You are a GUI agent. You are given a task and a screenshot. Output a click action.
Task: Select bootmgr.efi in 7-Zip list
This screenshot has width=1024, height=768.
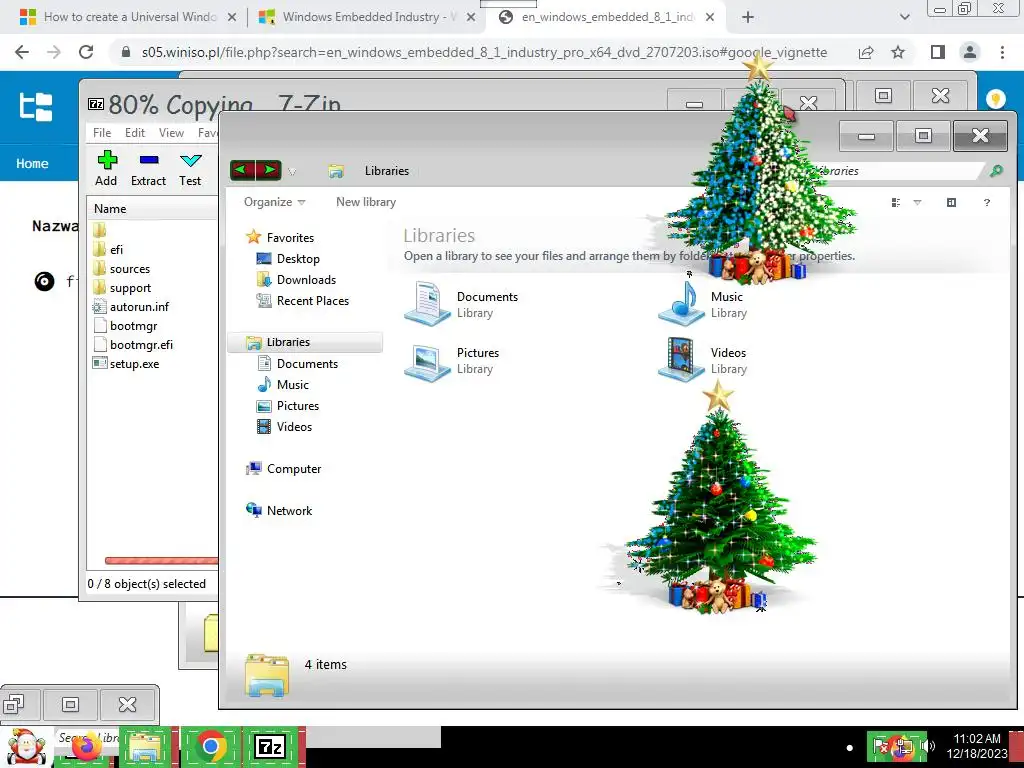tap(133, 345)
